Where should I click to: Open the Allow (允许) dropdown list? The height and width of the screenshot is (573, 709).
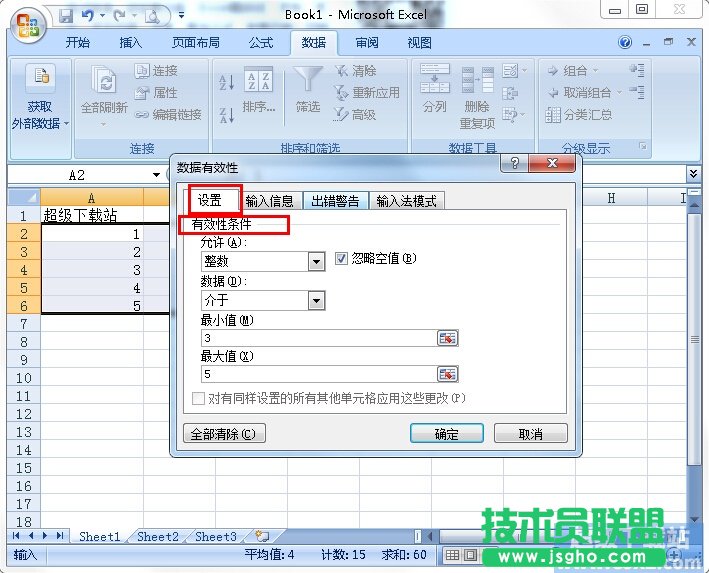coord(316,261)
